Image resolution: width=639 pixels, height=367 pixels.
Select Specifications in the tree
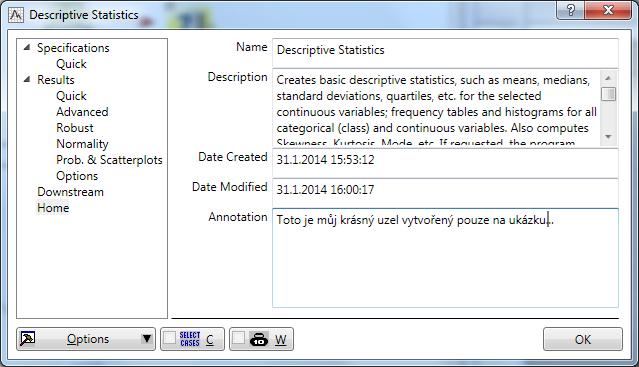click(x=73, y=48)
